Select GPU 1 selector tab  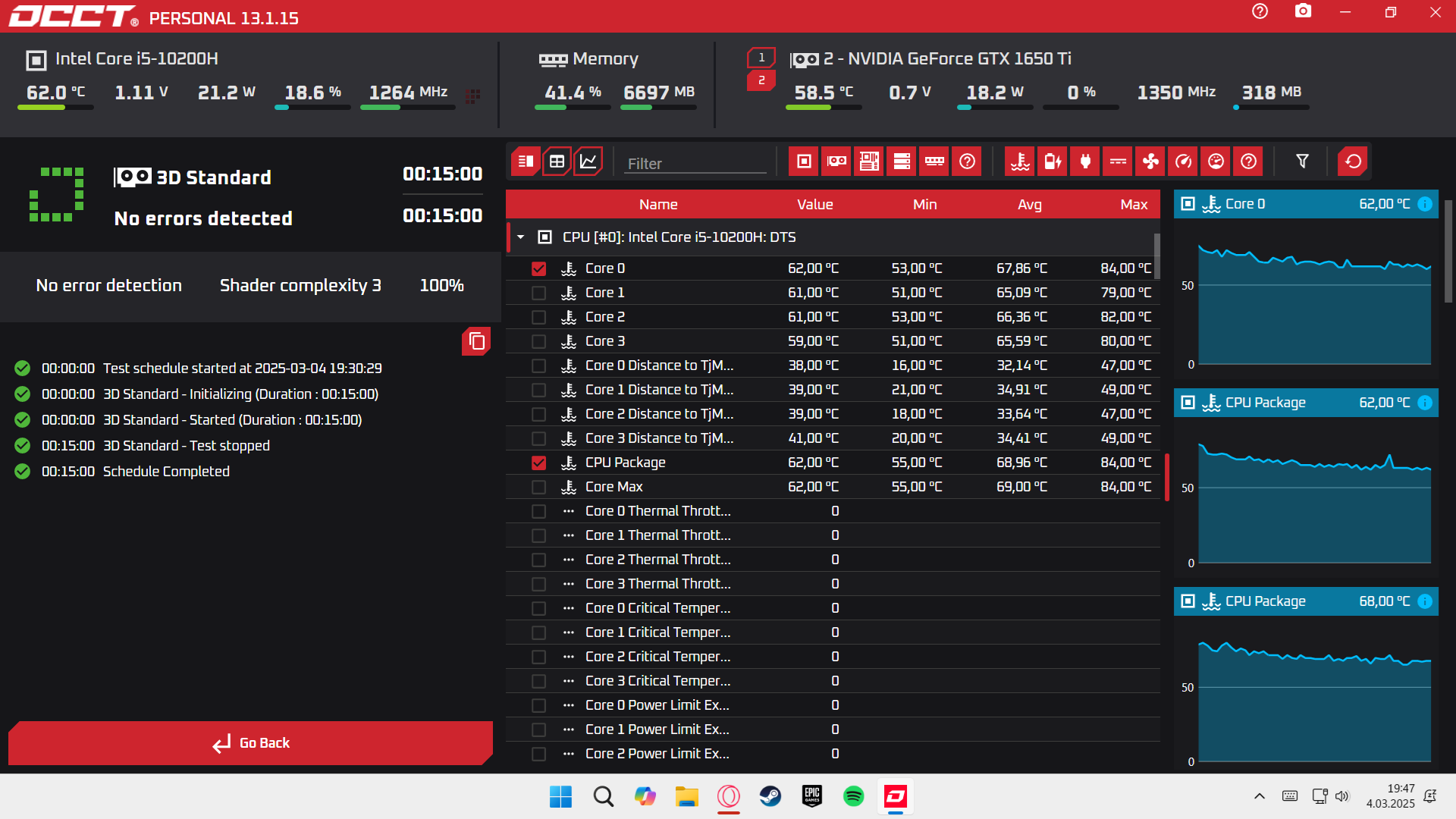click(x=761, y=58)
